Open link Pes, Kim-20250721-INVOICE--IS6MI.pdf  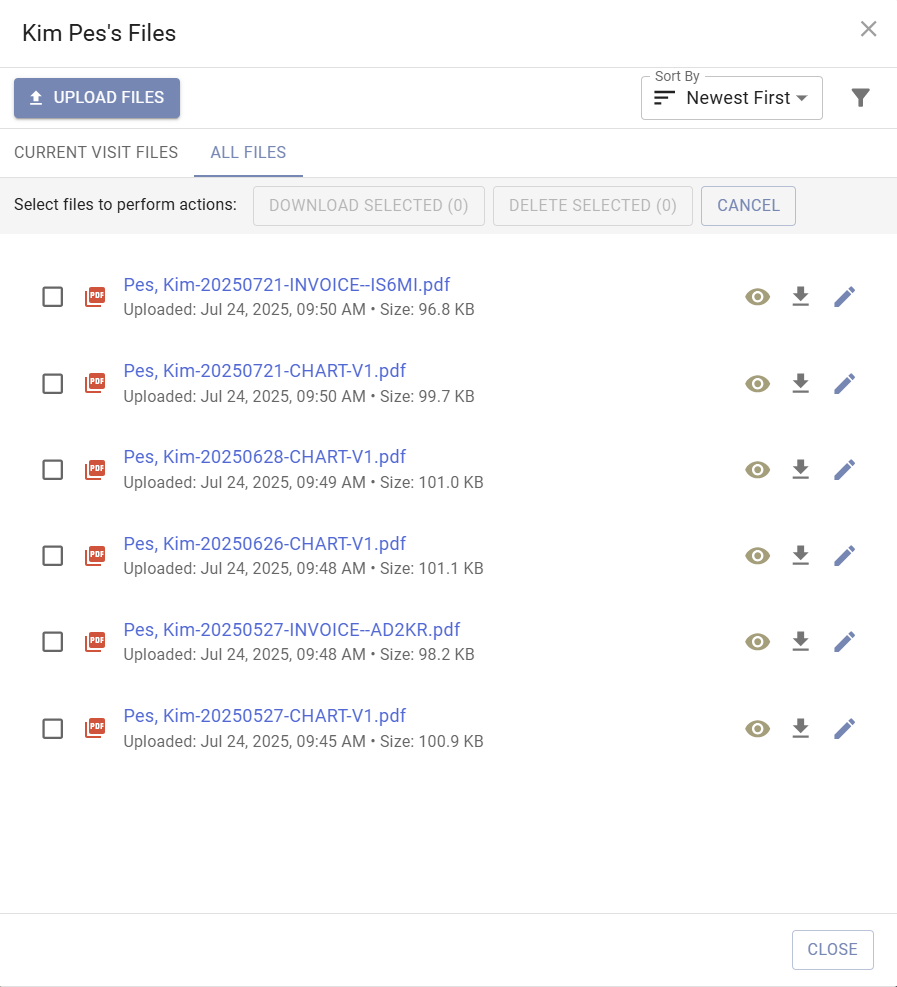coord(286,285)
